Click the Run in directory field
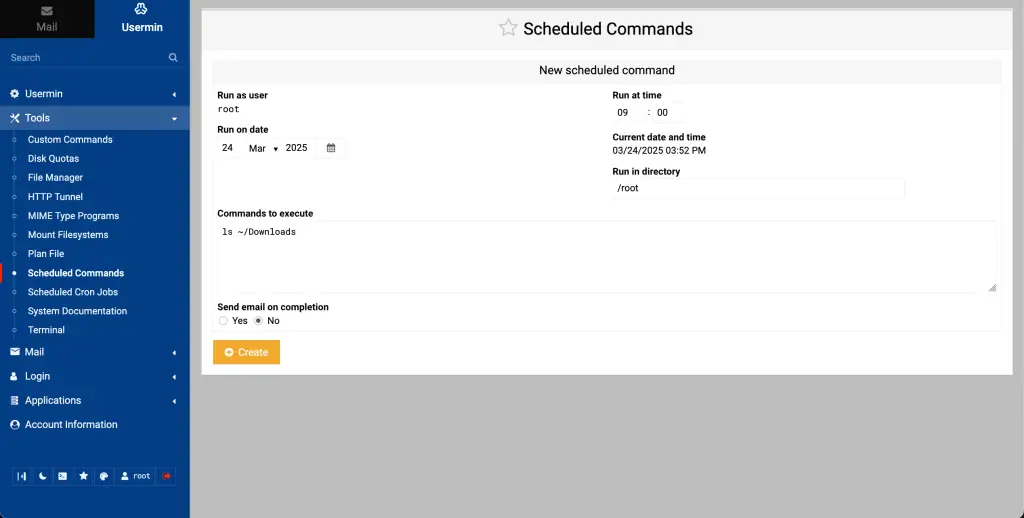 tap(758, 188)
